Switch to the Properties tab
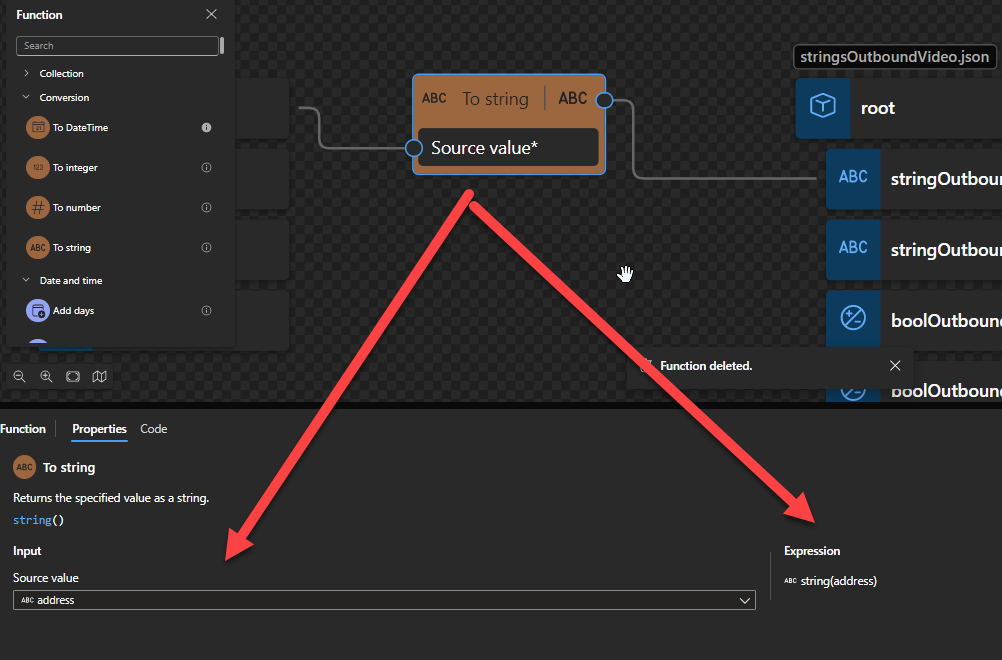1002x660 pixels. click(x=99, y=429)
